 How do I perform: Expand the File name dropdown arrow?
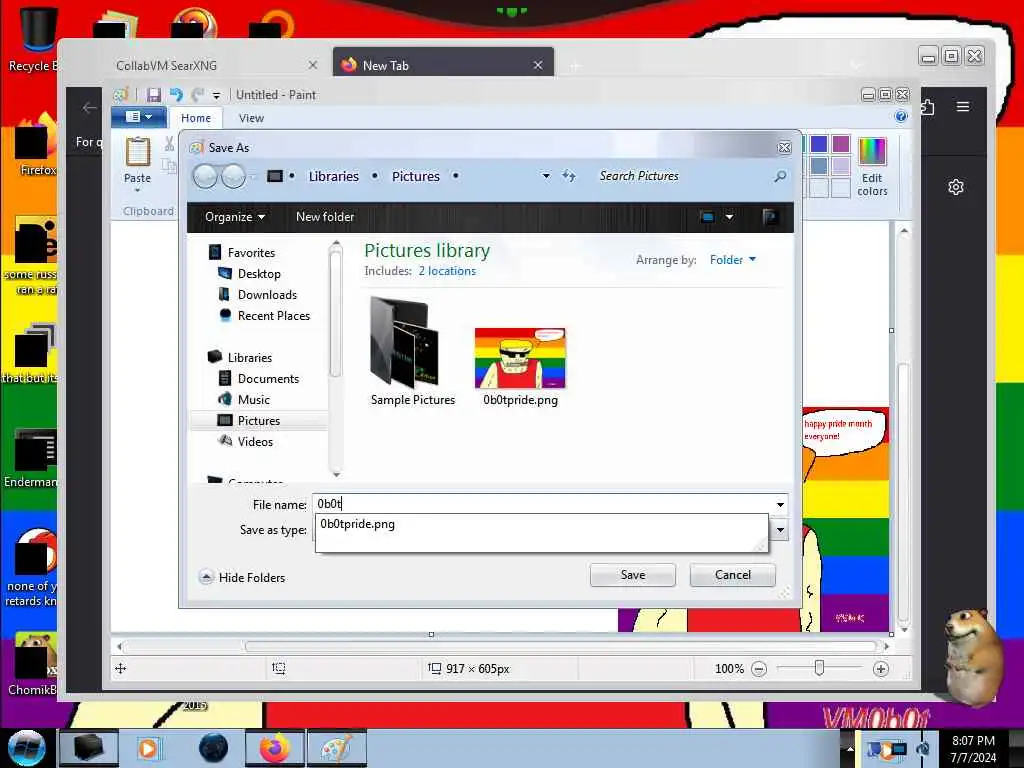780,504
